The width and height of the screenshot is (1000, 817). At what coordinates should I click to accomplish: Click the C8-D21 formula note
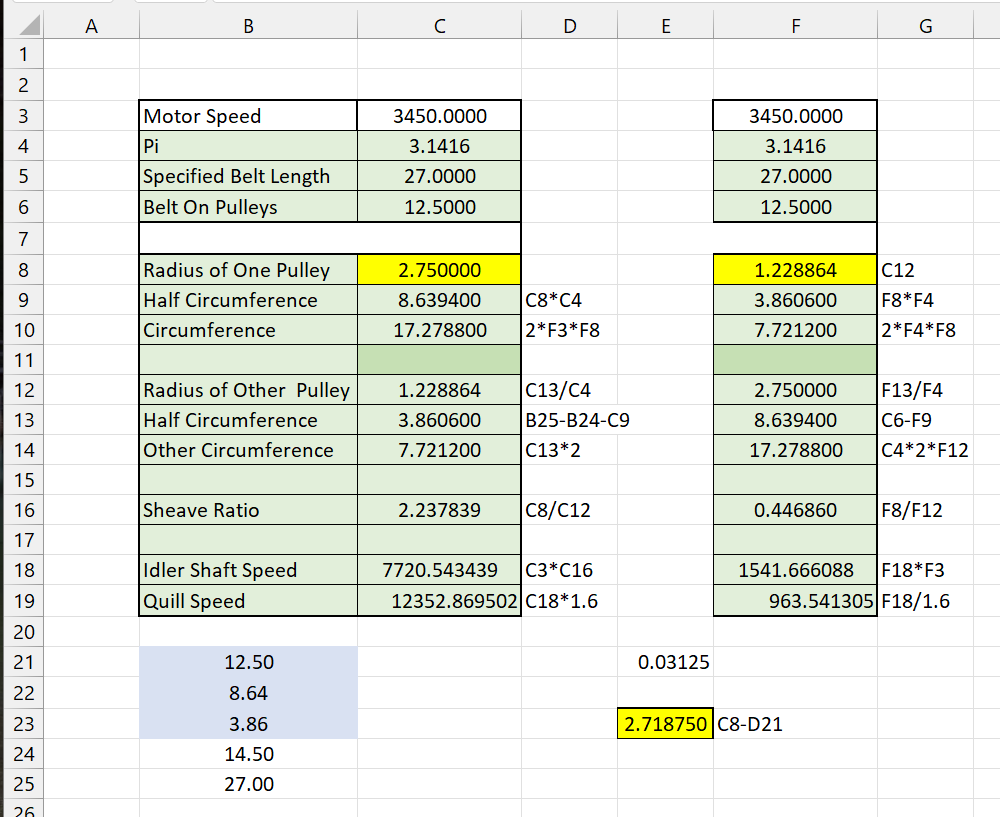pos(749,724)
